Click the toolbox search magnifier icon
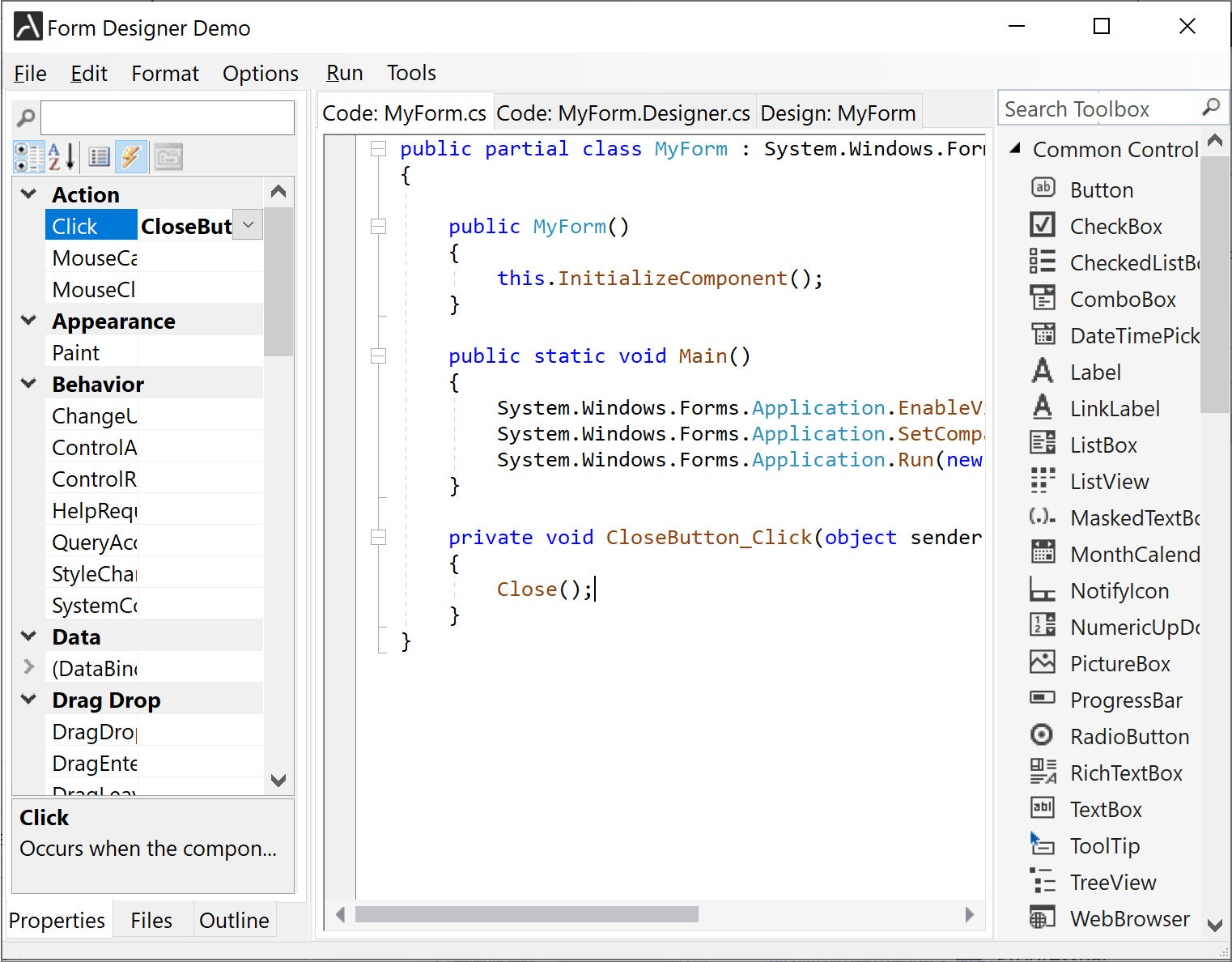Image resolution: width=1232 pixels, height=962 pixels. pyautogui.click(x=1211, y=108)
